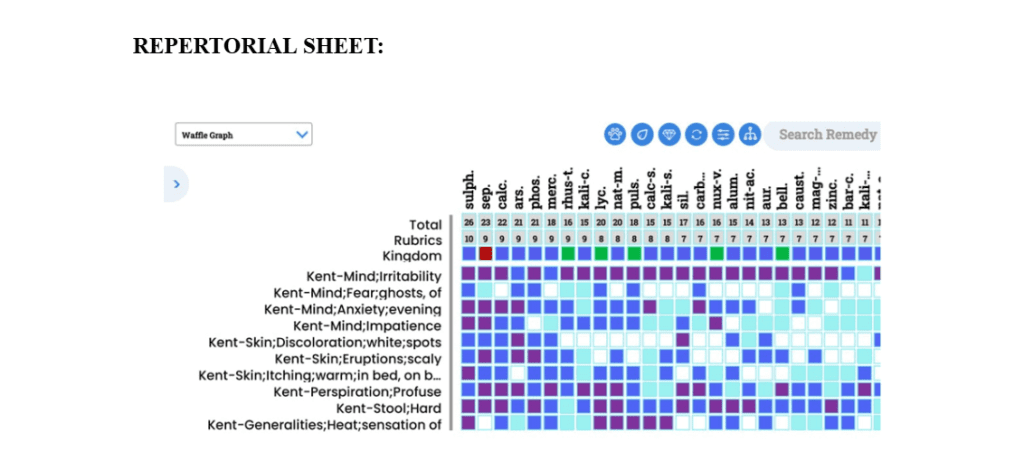Open the filter sliders icon
The image size is (1024, 461).
pos(723,134)
